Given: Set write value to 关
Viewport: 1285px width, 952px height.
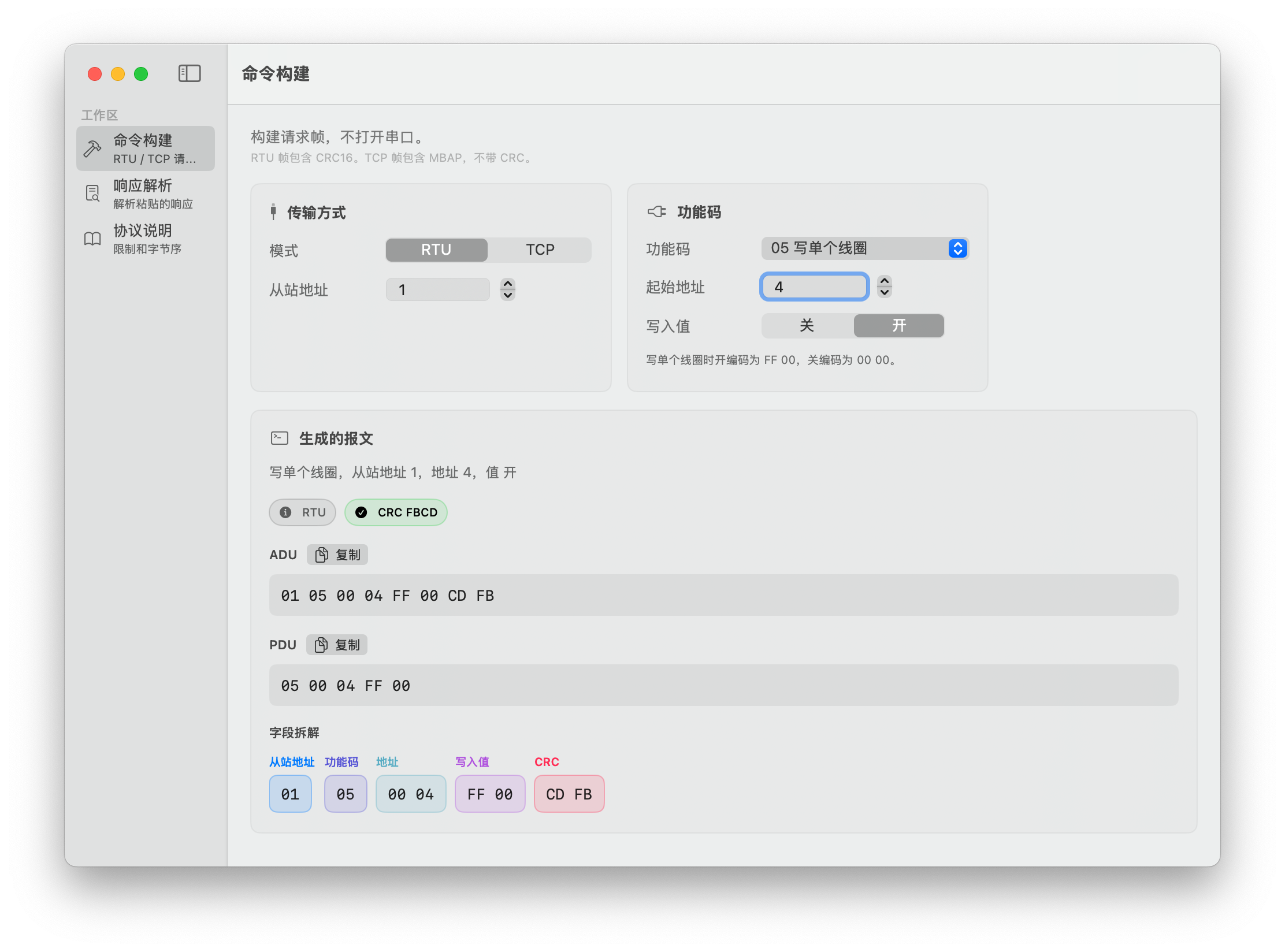Looking at the screenshot, I should [807, 325].
